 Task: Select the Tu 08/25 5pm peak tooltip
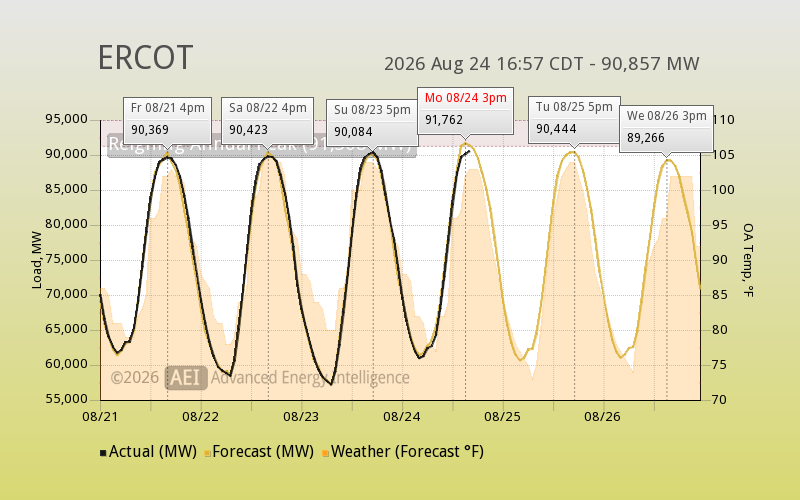click(574, 119)
